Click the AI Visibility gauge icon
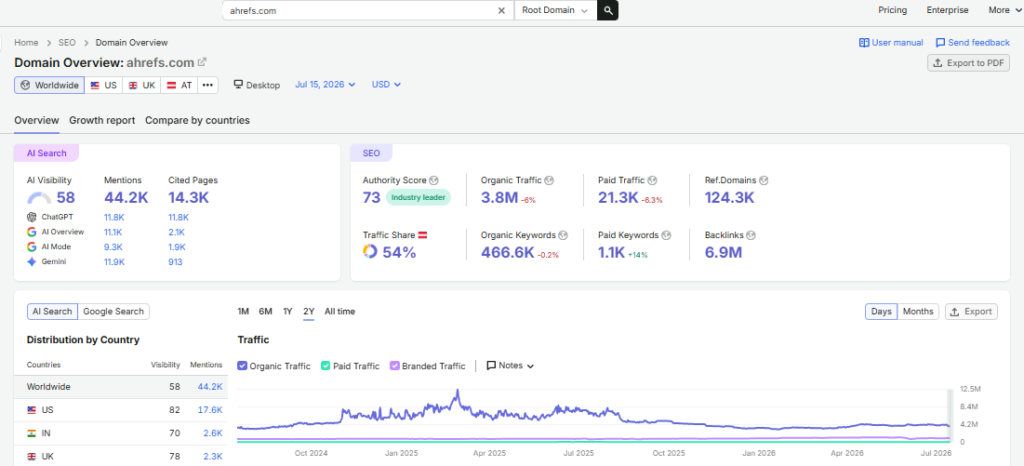This screenshot has width=1024, height=466. pos(39,198)
